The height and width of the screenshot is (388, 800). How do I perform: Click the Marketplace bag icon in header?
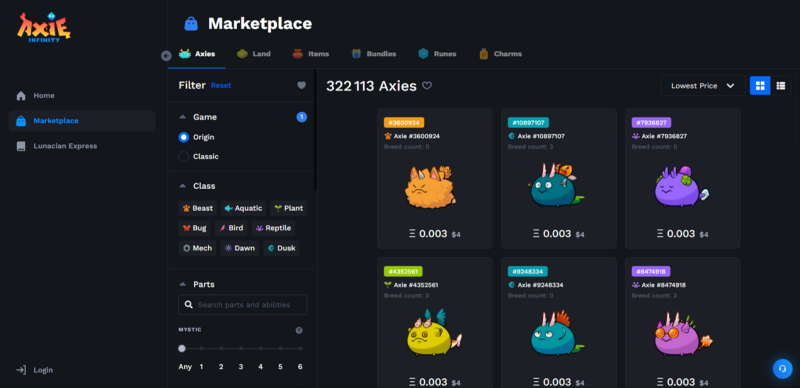(x=191, y=23)
